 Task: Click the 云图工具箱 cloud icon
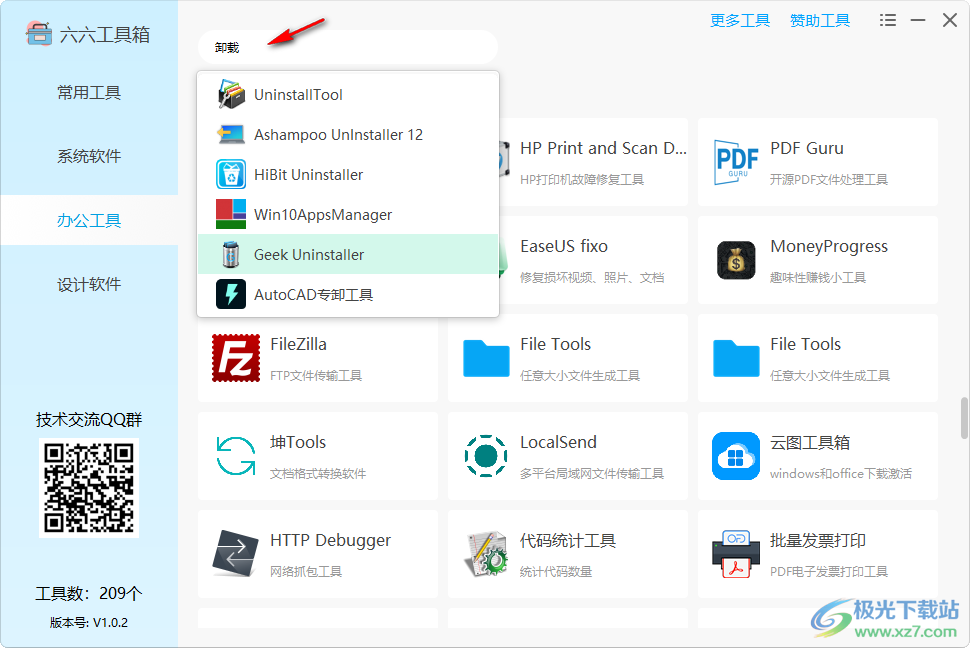pos(736,456)
